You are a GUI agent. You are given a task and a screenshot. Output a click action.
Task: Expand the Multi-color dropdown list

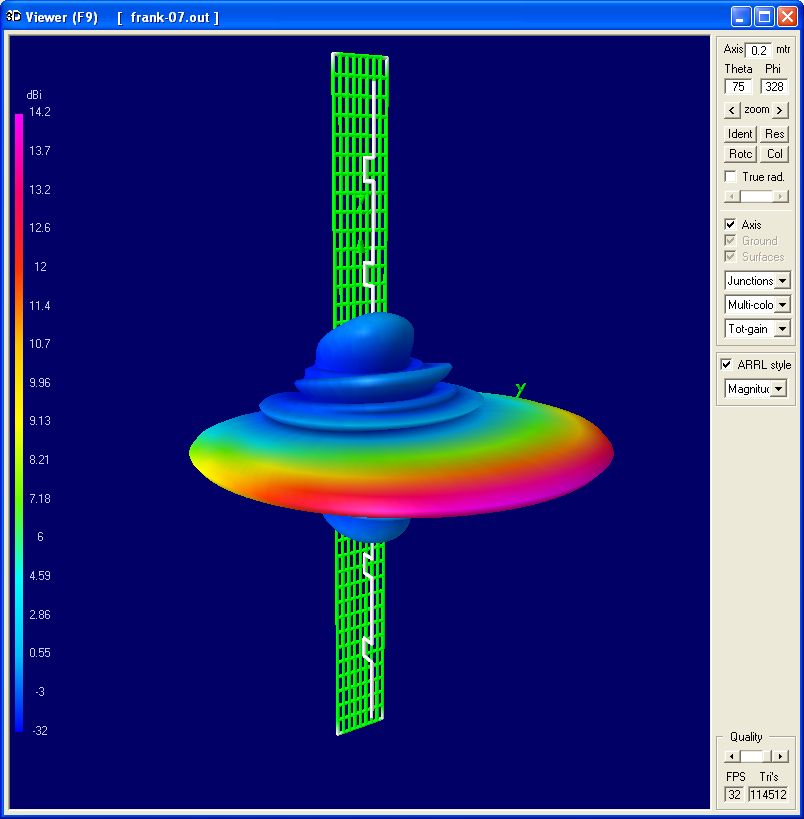[x=782, y=304]
